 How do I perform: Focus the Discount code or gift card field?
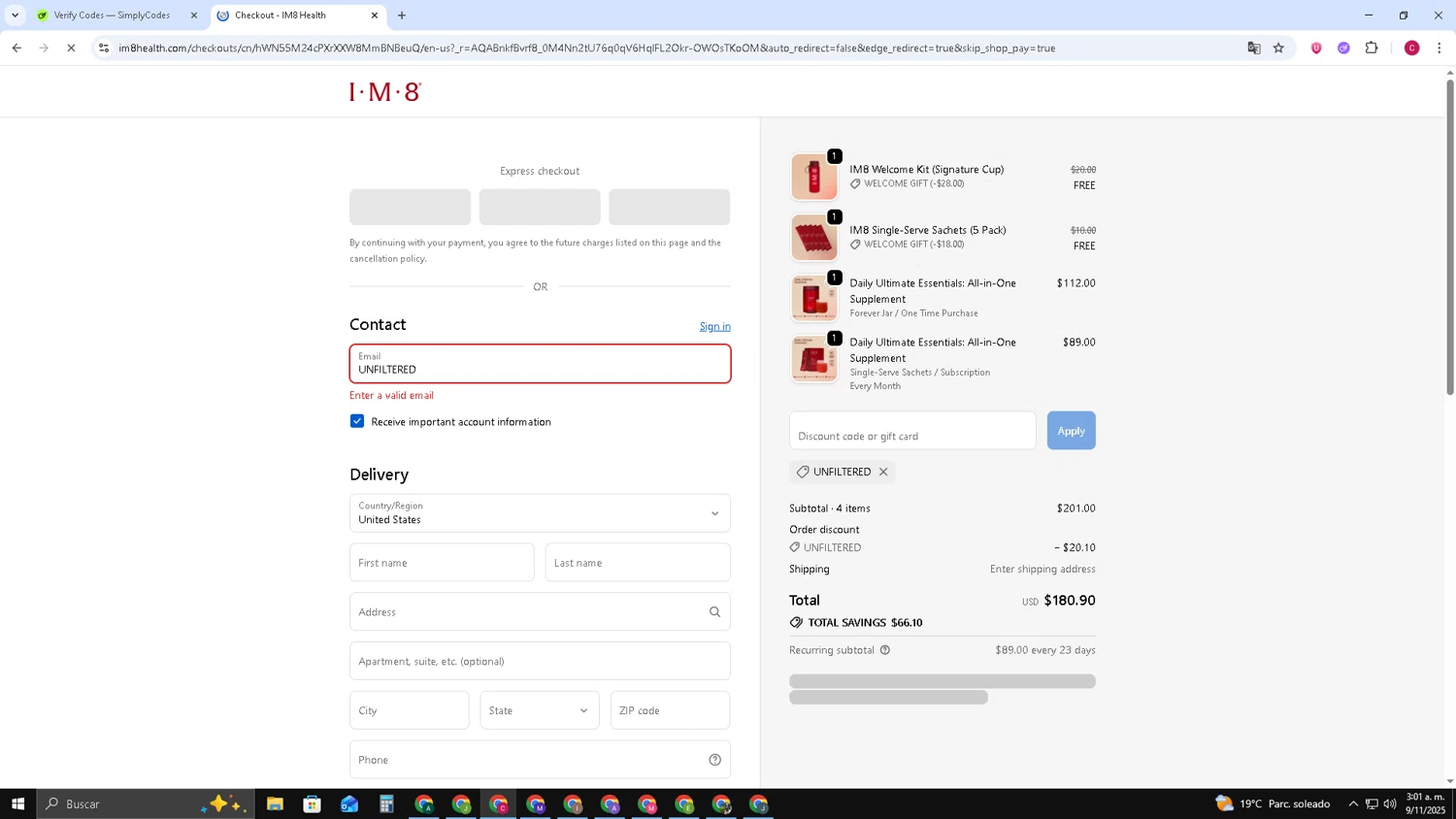point(912,431)
